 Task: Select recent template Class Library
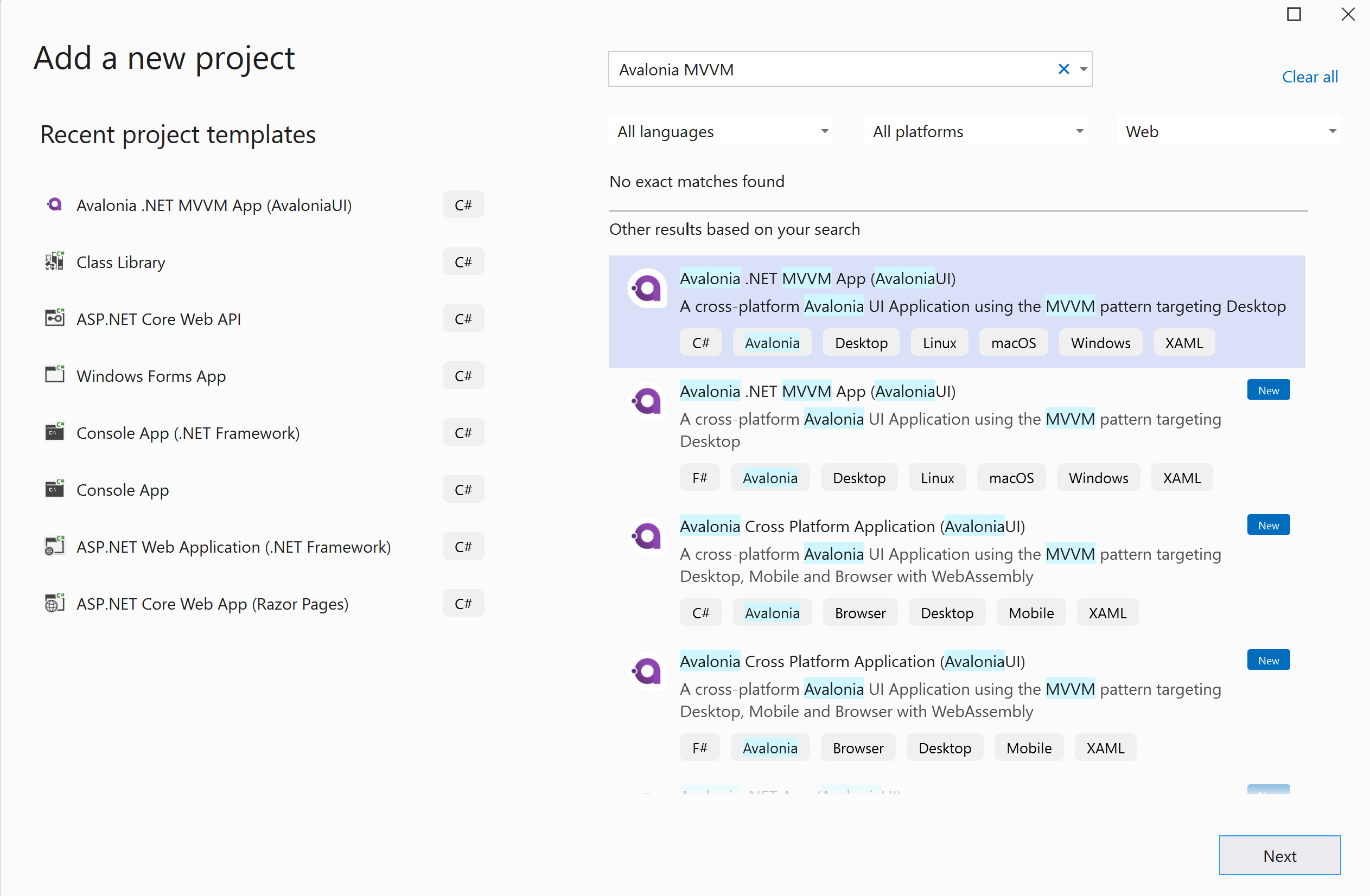pos(264,262)
